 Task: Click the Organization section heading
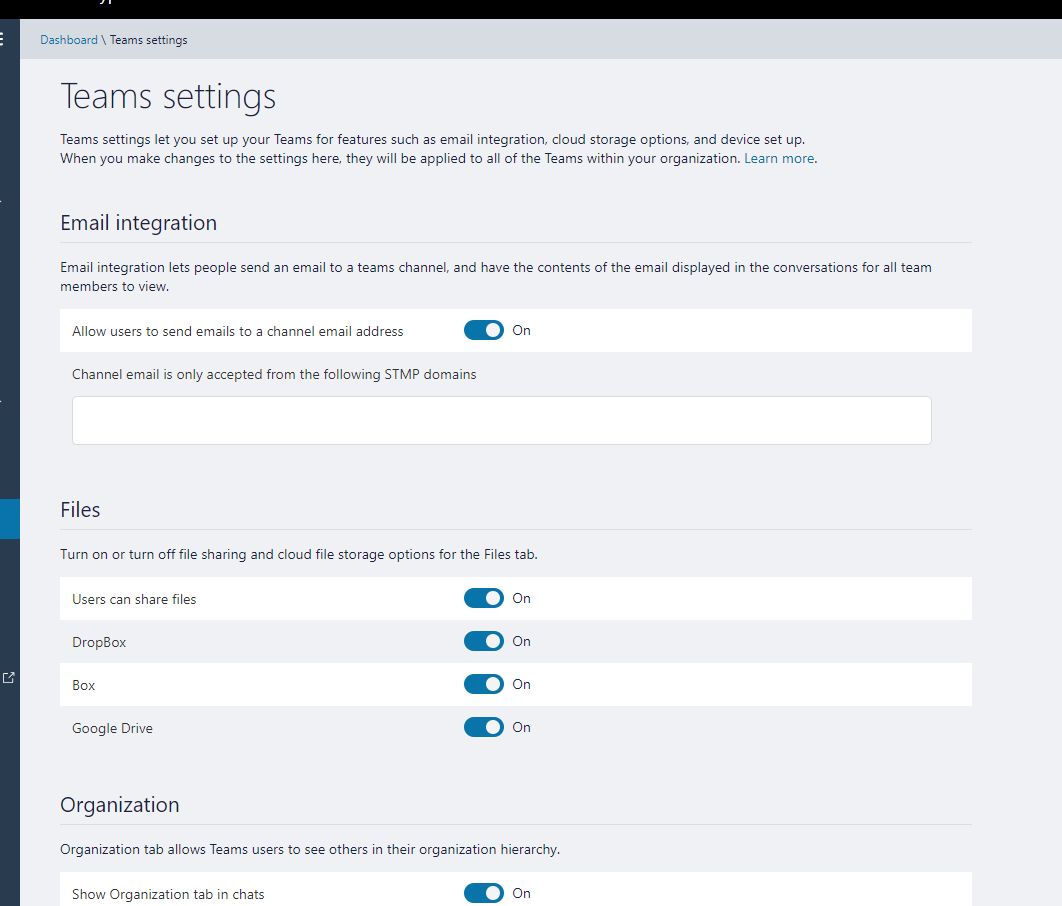120,804
